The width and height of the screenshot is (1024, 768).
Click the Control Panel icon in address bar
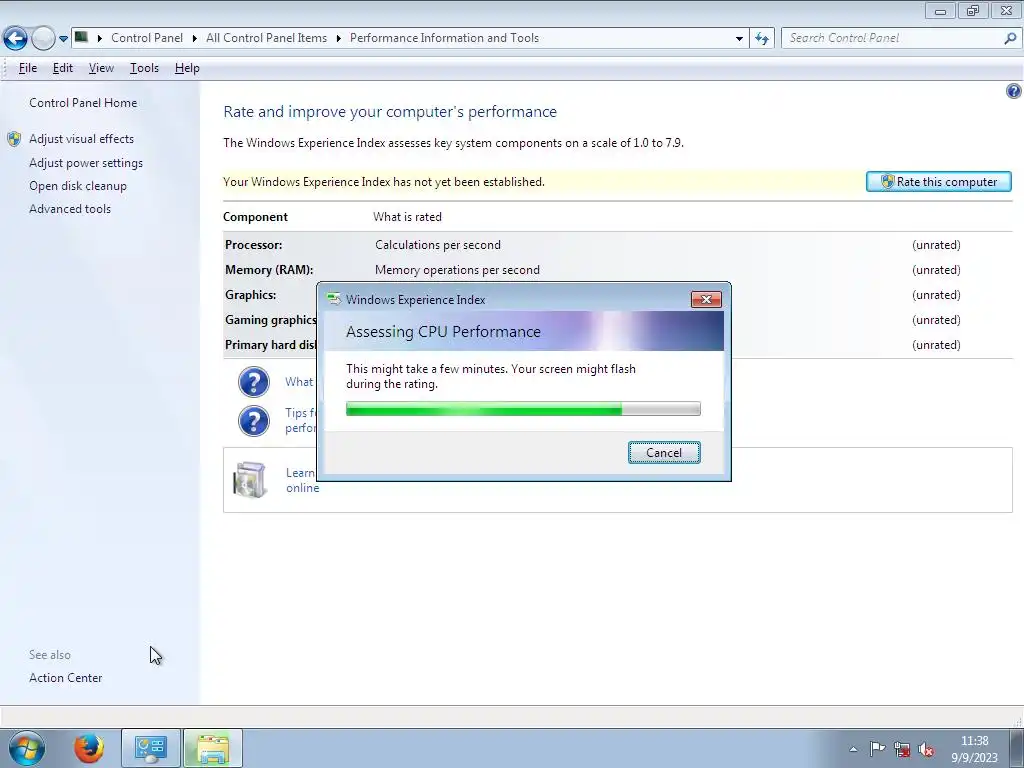(x=81, y=37)
